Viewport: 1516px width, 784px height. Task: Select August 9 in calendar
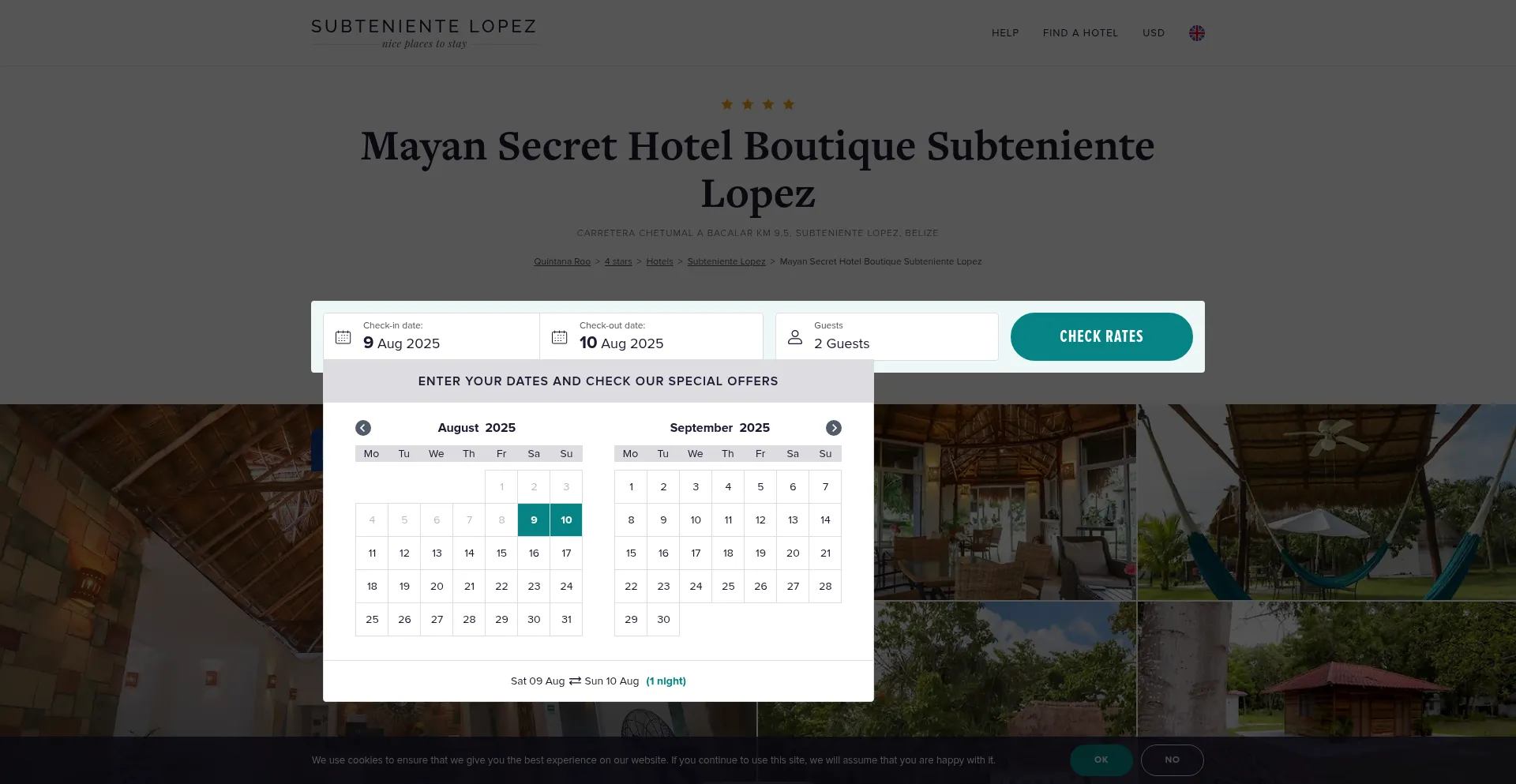(534, 520)
